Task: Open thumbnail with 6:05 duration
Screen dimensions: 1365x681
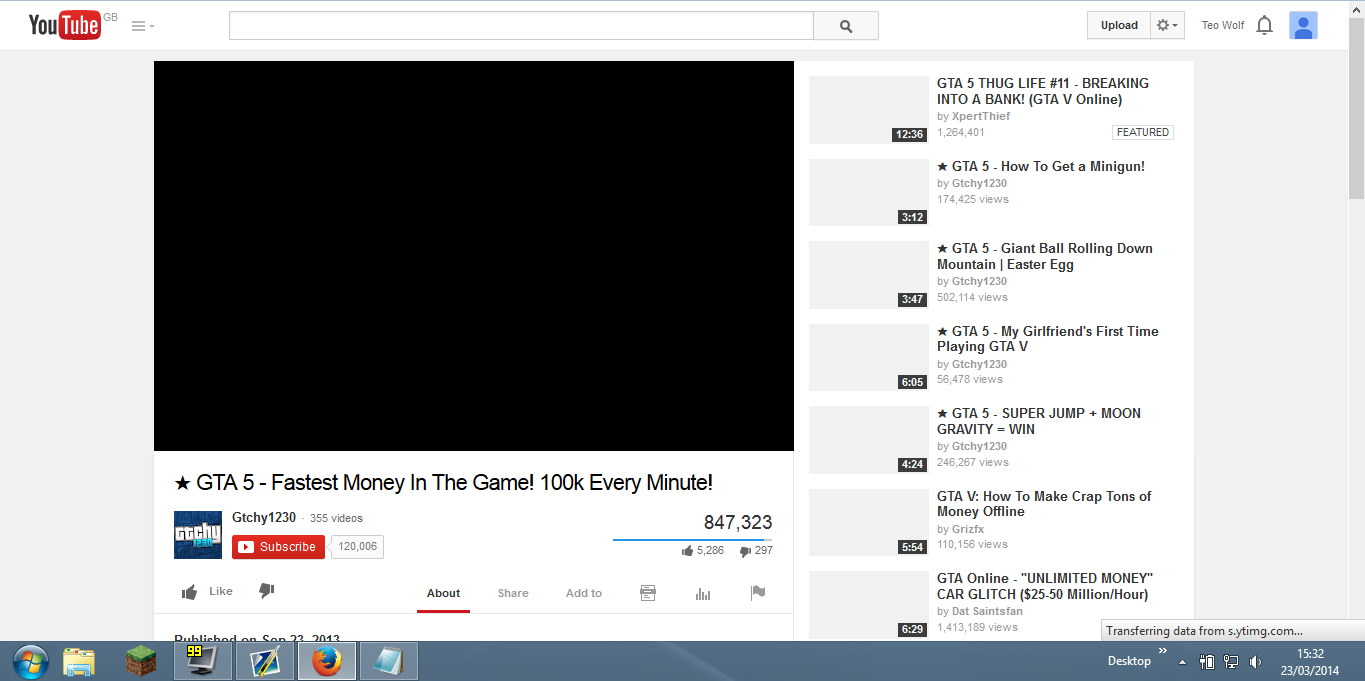Action: pyautogui.click(x=868, y=357)
